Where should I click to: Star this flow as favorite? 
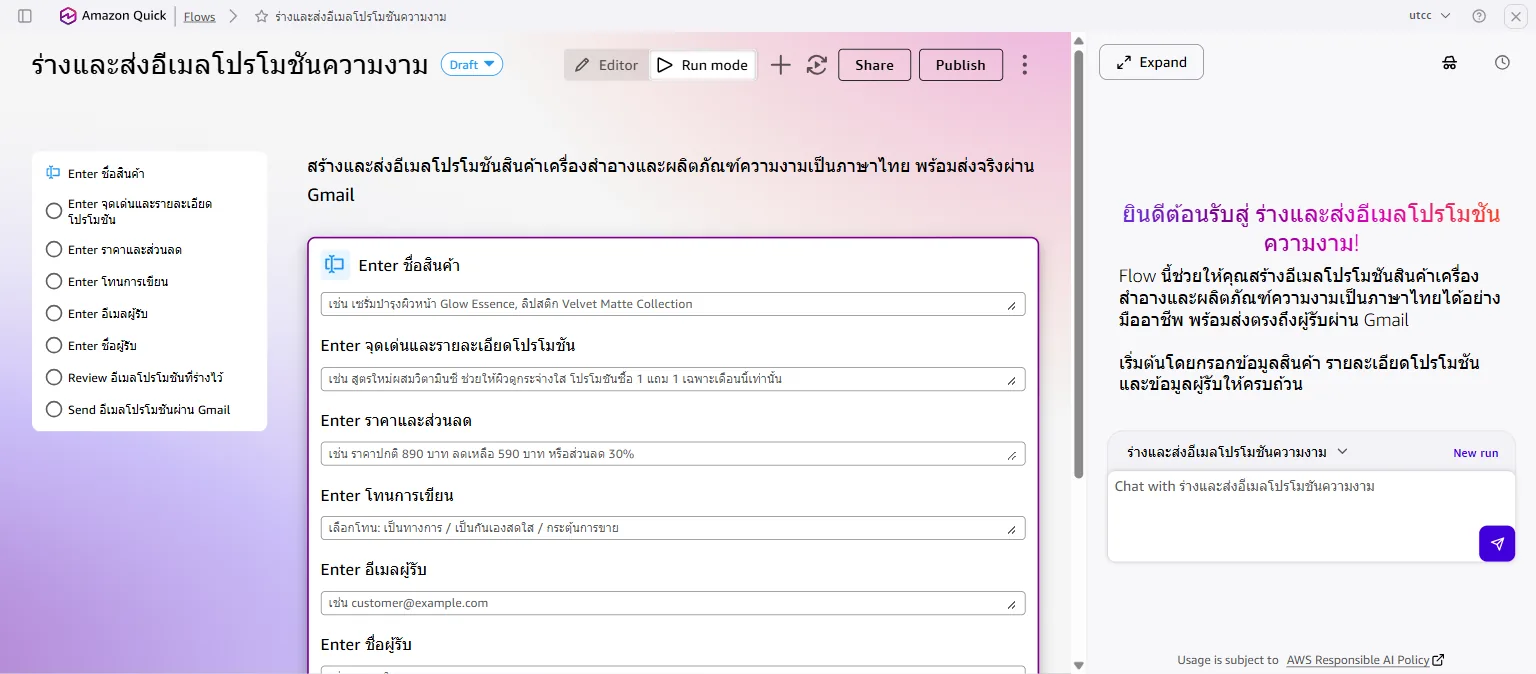point(262,17)
